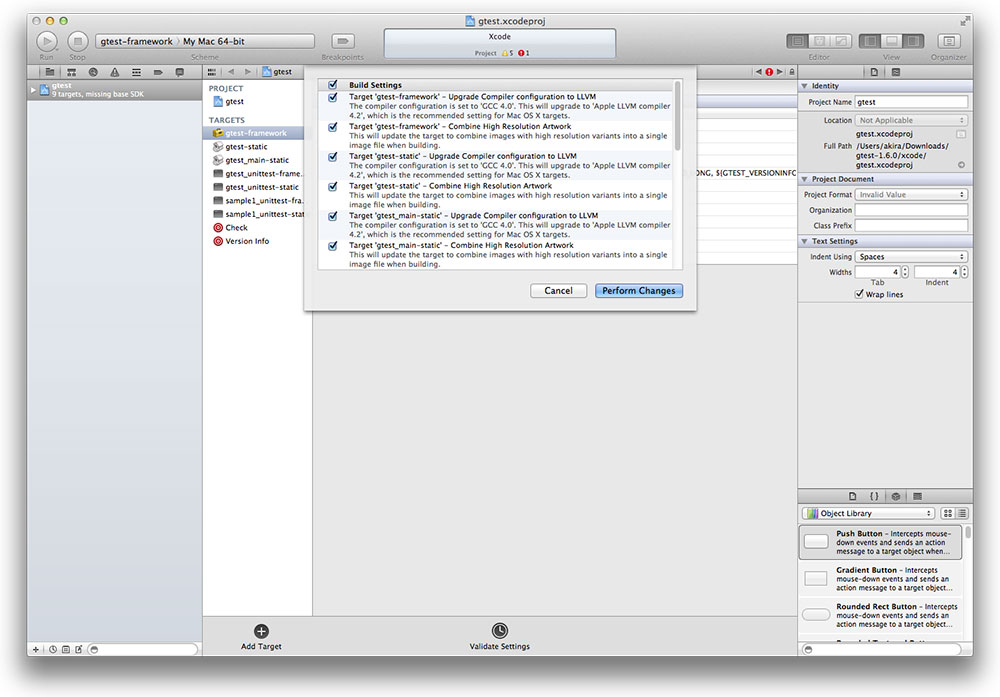Click the Indent width stepper
1000x697 pixels.
tap(964, 272)
